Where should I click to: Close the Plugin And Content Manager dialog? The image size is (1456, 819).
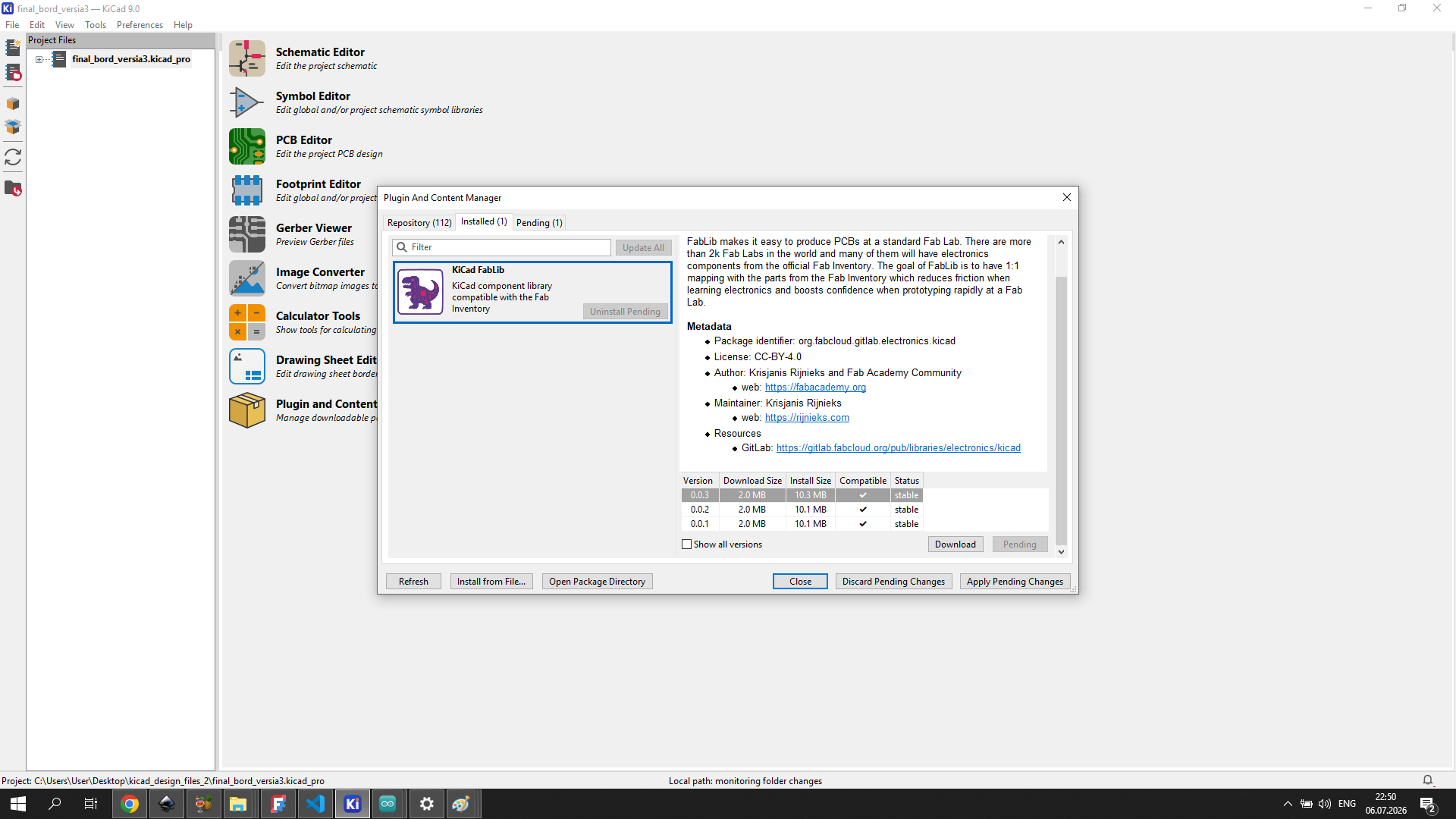1066,197
